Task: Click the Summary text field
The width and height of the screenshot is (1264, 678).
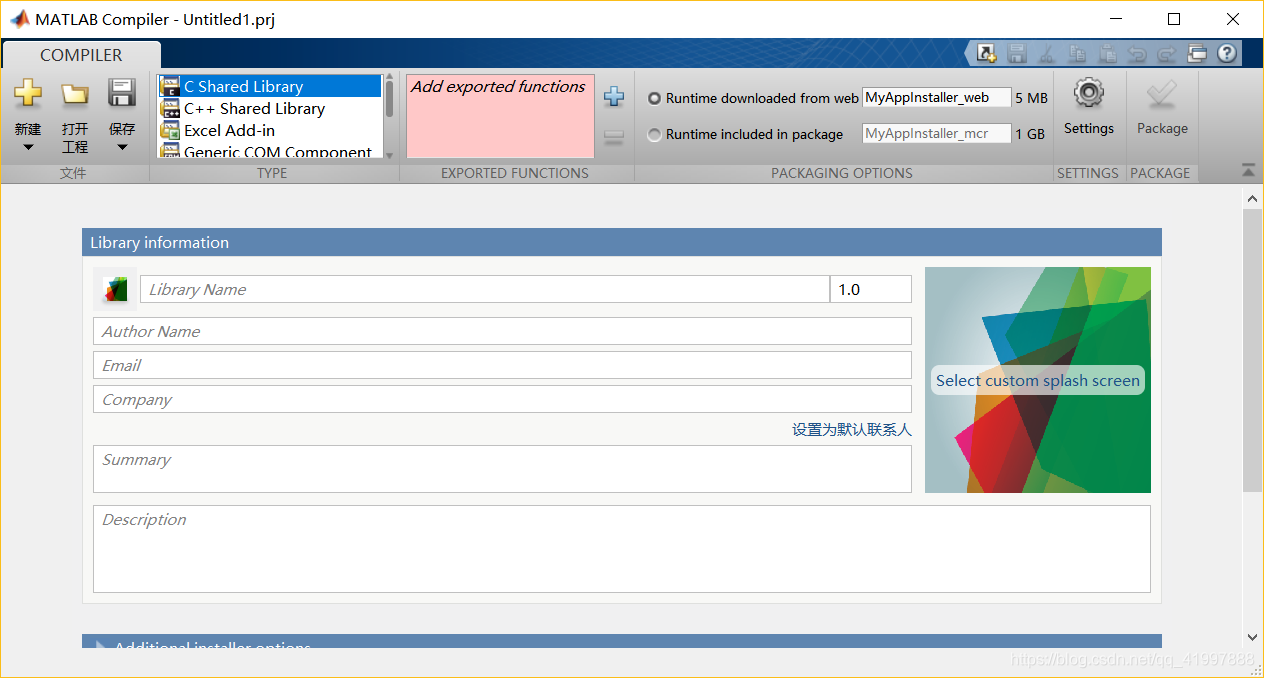Action: (502, 469)
